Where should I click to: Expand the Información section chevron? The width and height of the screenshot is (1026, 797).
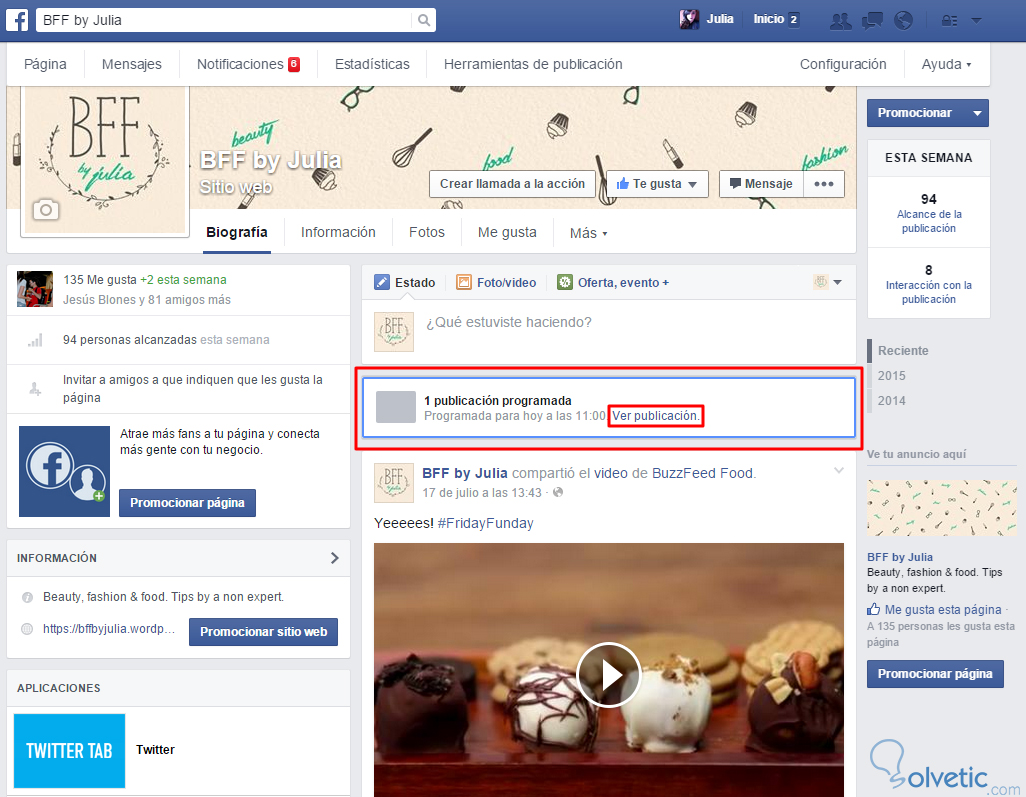click(x=334, y=558)
